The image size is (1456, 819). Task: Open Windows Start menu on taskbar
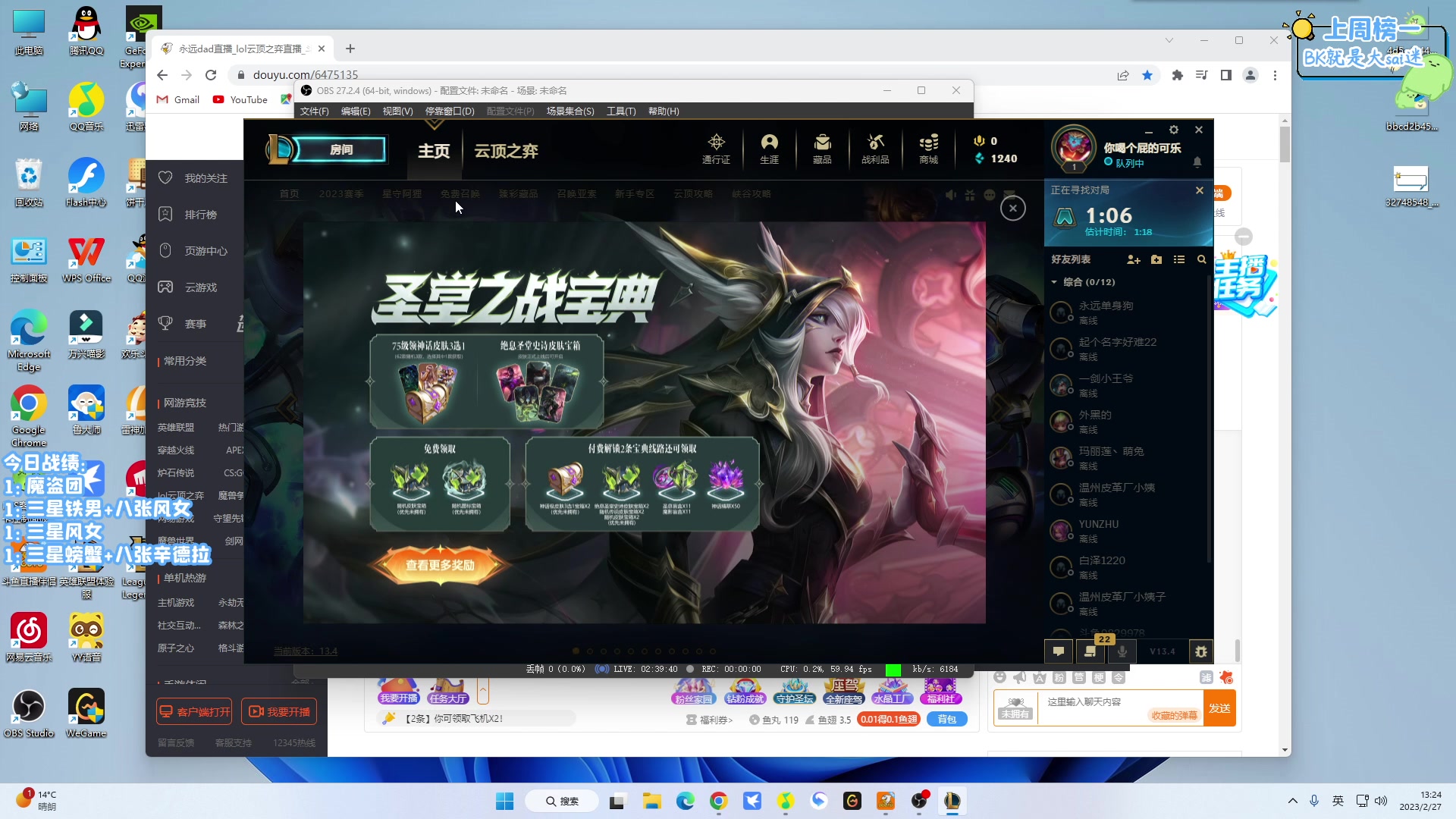504,801
